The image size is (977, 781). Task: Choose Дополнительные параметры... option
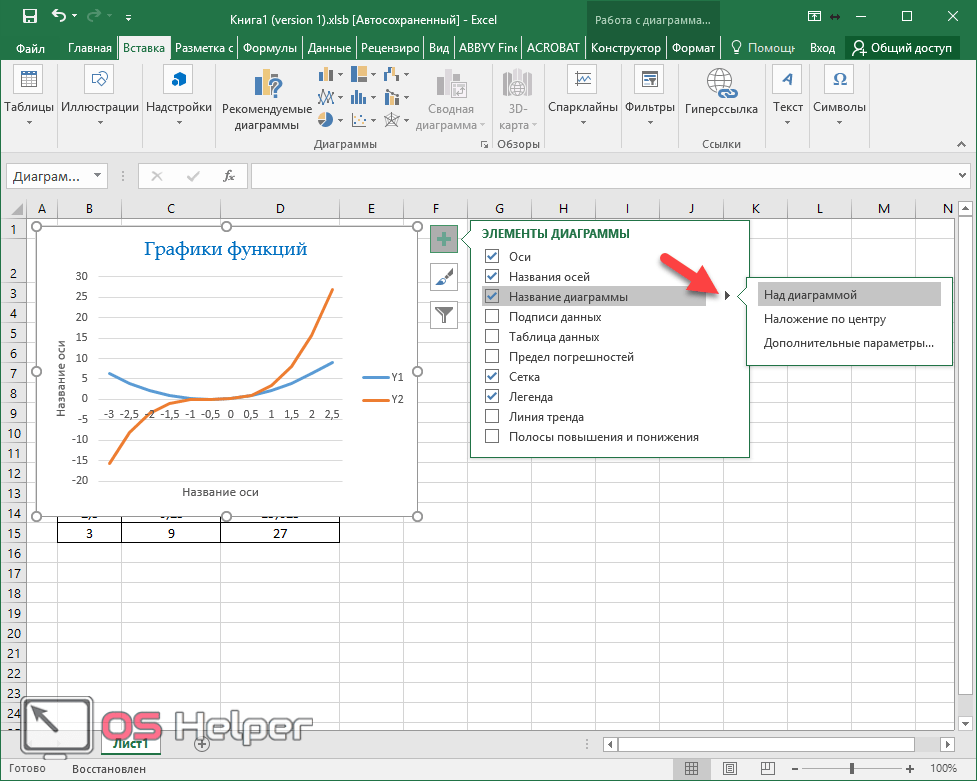pos(848,343)
